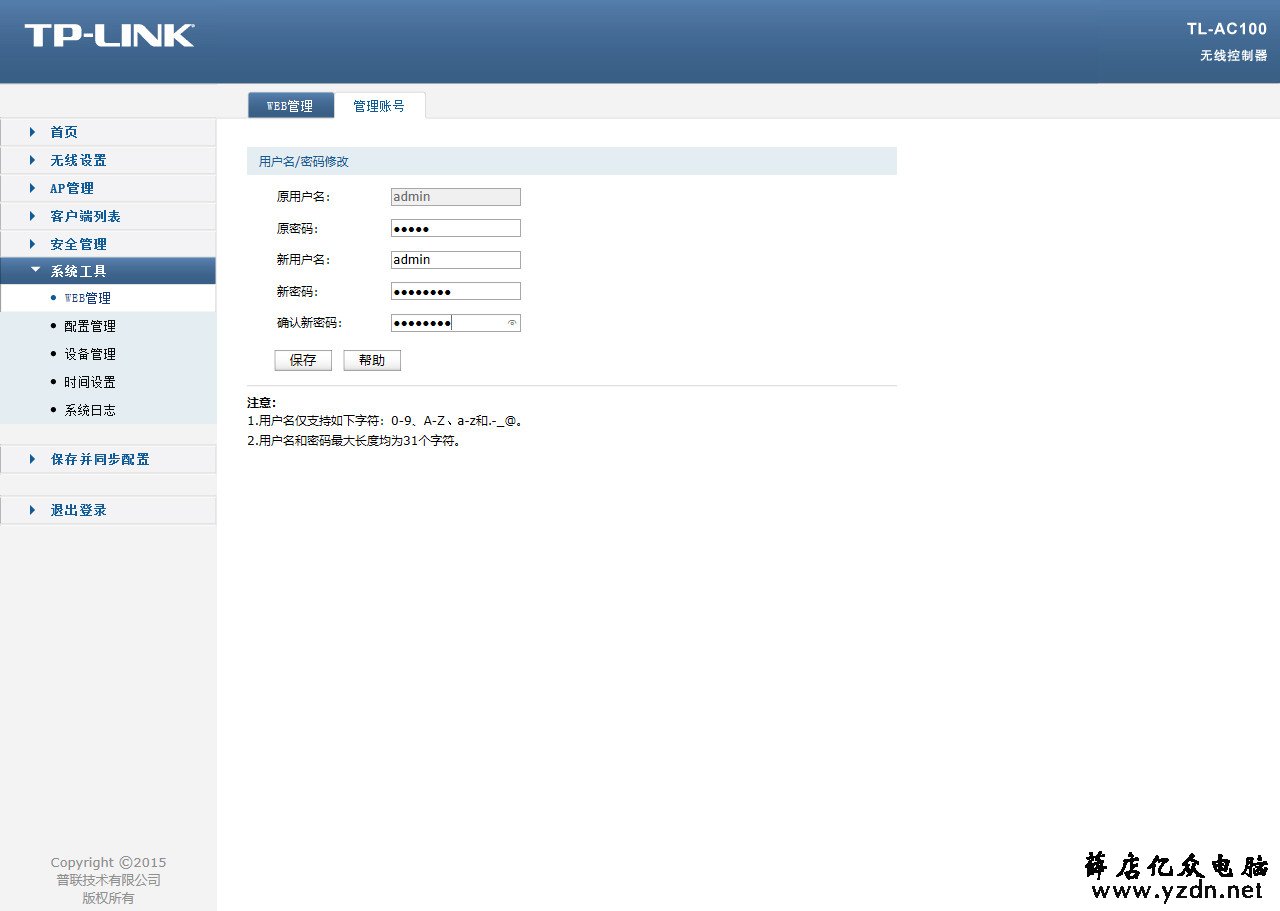Image resolution: width=1280 pixels, height=911 pixels.
Task: Click the 确认新密码: label
Action: pos(310,323)
